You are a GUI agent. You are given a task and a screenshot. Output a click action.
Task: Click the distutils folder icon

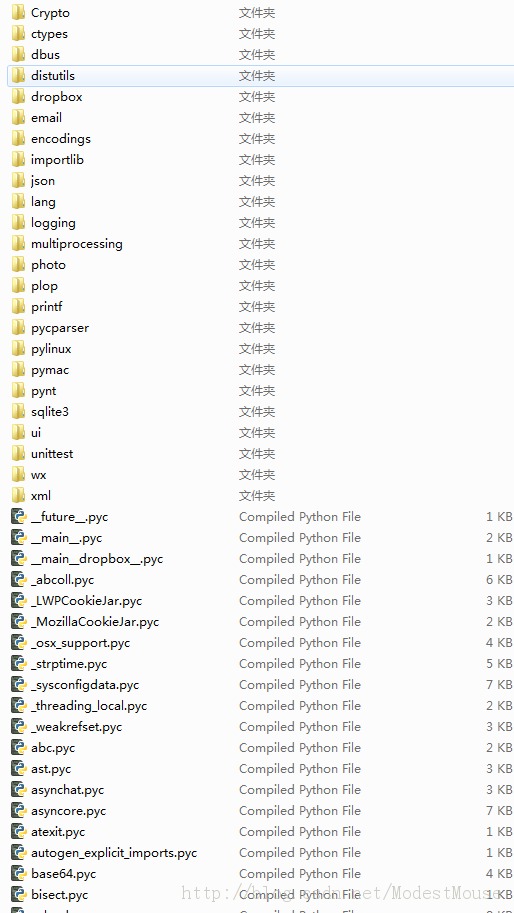point(18,76)
